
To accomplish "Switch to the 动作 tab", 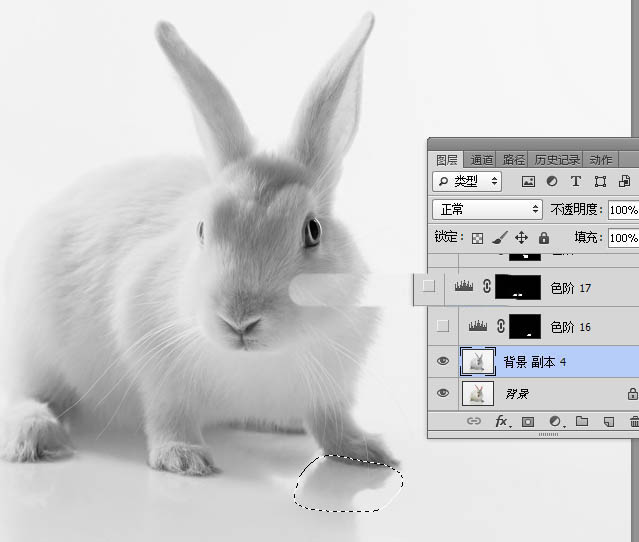I will pyautogui.click(x=601, y=160).
